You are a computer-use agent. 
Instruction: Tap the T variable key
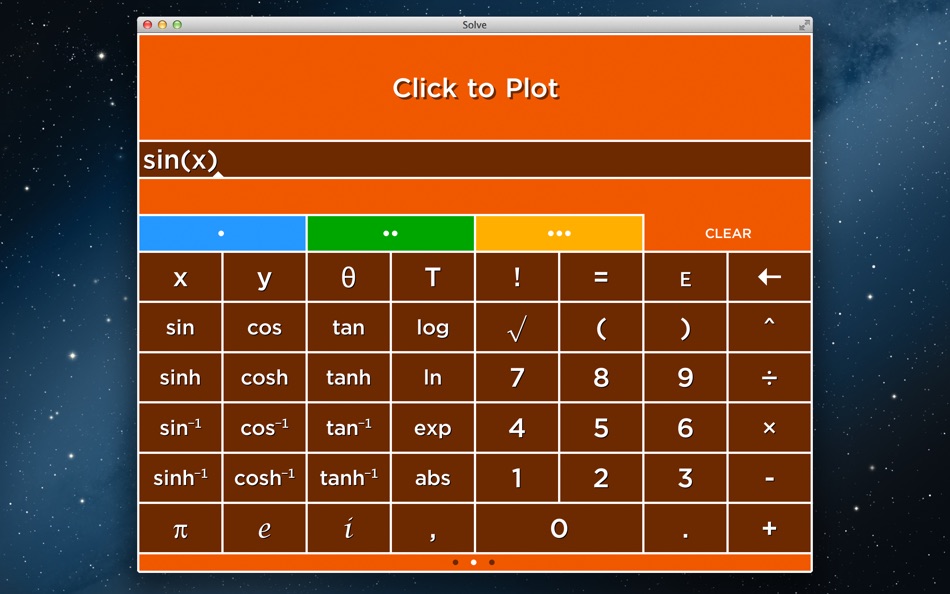click(433, 278)
